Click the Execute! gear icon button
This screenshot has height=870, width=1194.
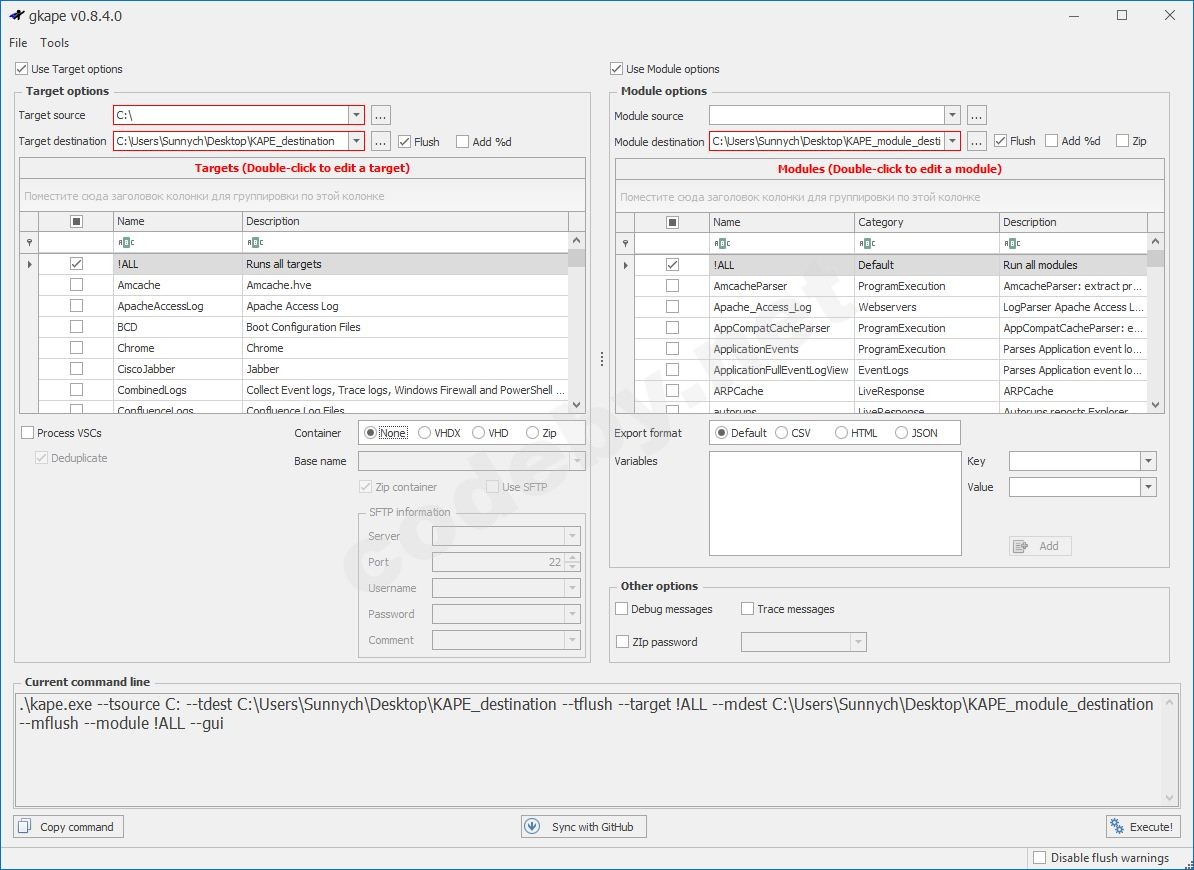point(1117,827)
